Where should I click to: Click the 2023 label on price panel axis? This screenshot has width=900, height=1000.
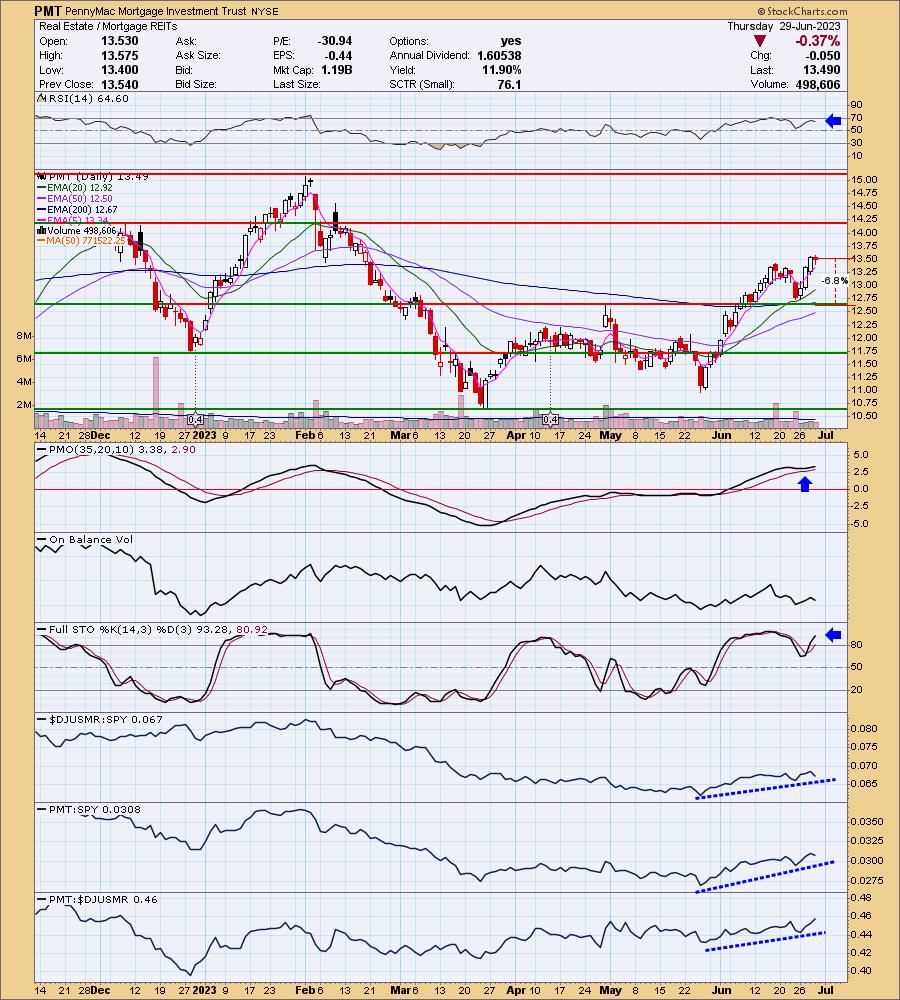pos(204,436)
